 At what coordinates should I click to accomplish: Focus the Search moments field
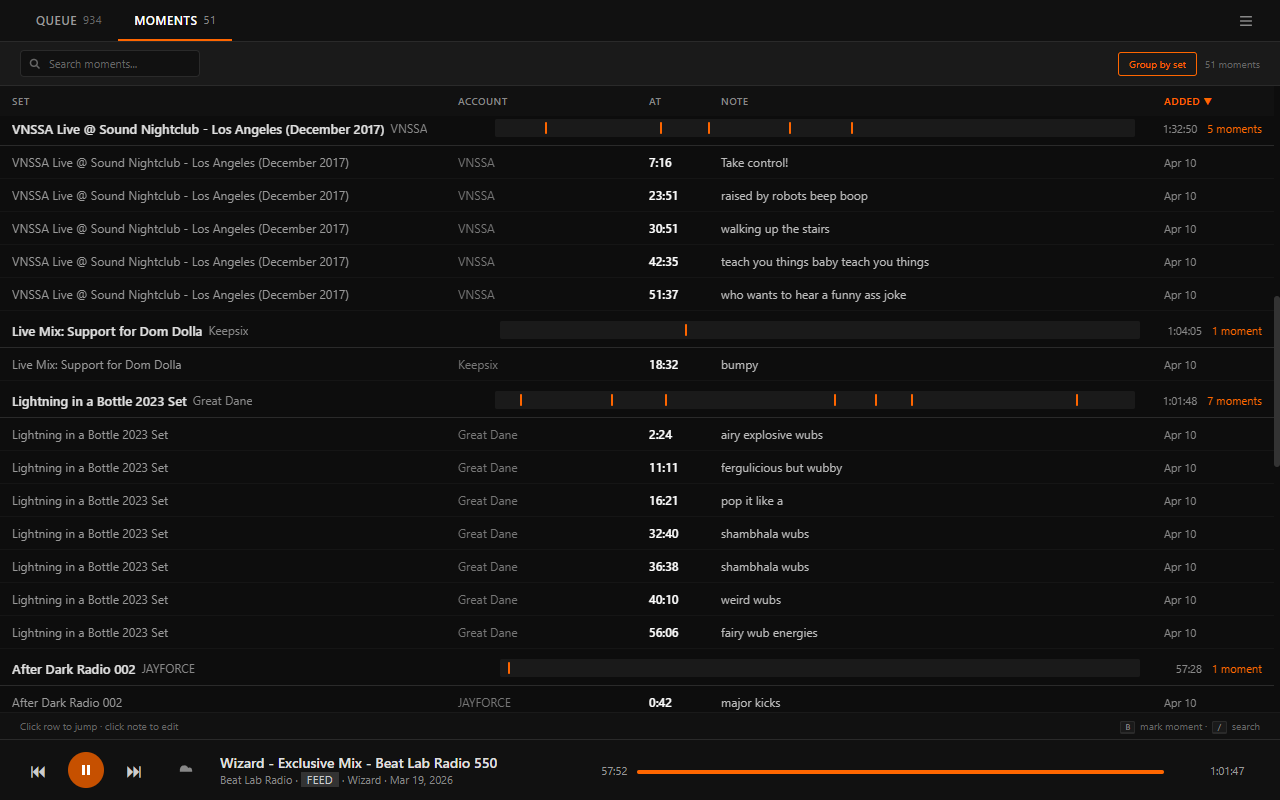pyautogui.click(x=110, y=64)
